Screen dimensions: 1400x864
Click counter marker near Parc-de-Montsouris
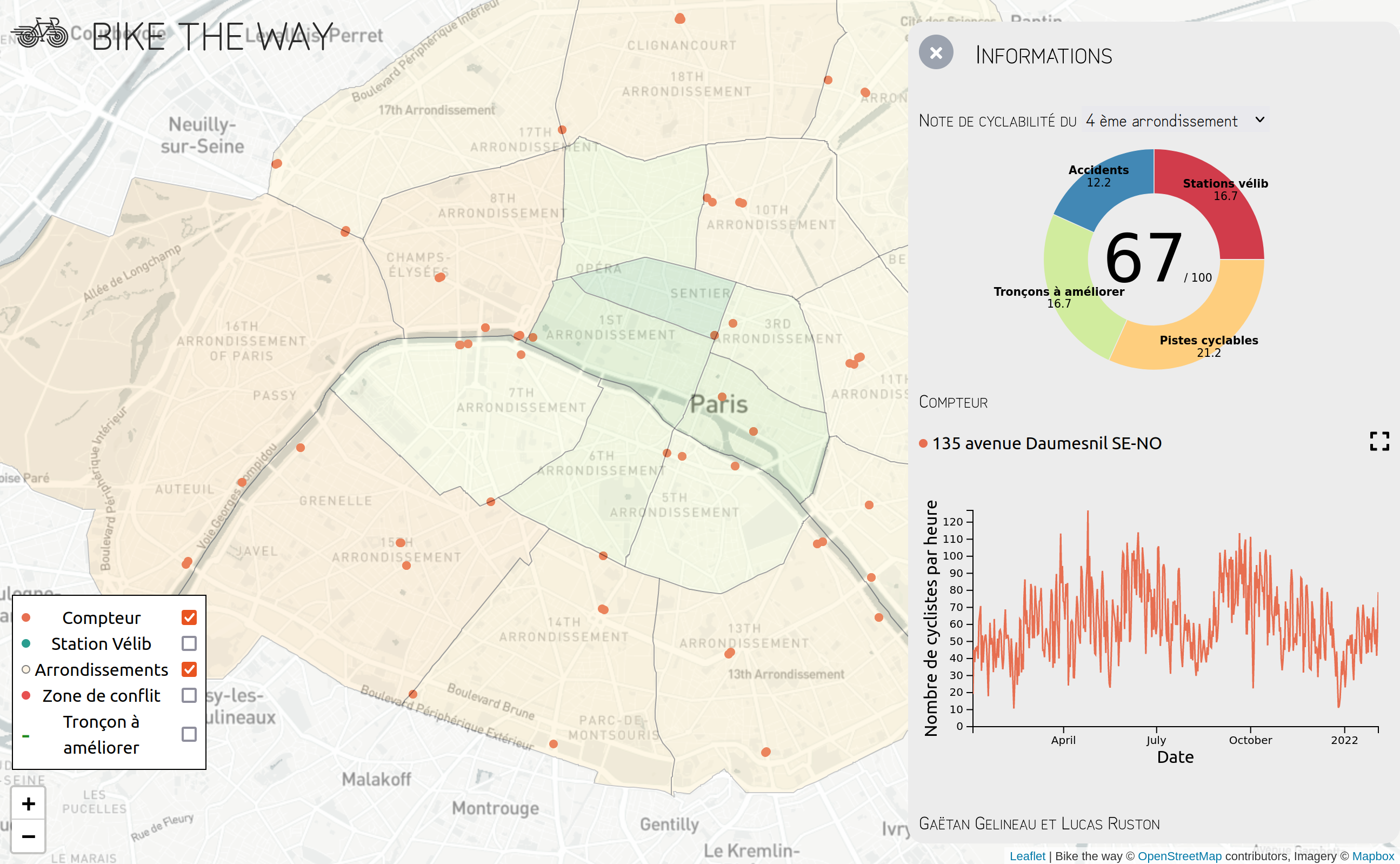click(553, 744)
